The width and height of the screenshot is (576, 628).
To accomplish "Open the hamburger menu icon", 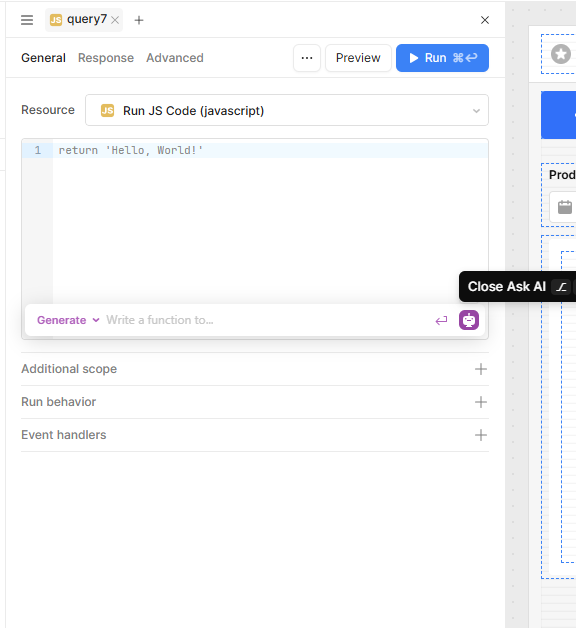I will [27, 20].
